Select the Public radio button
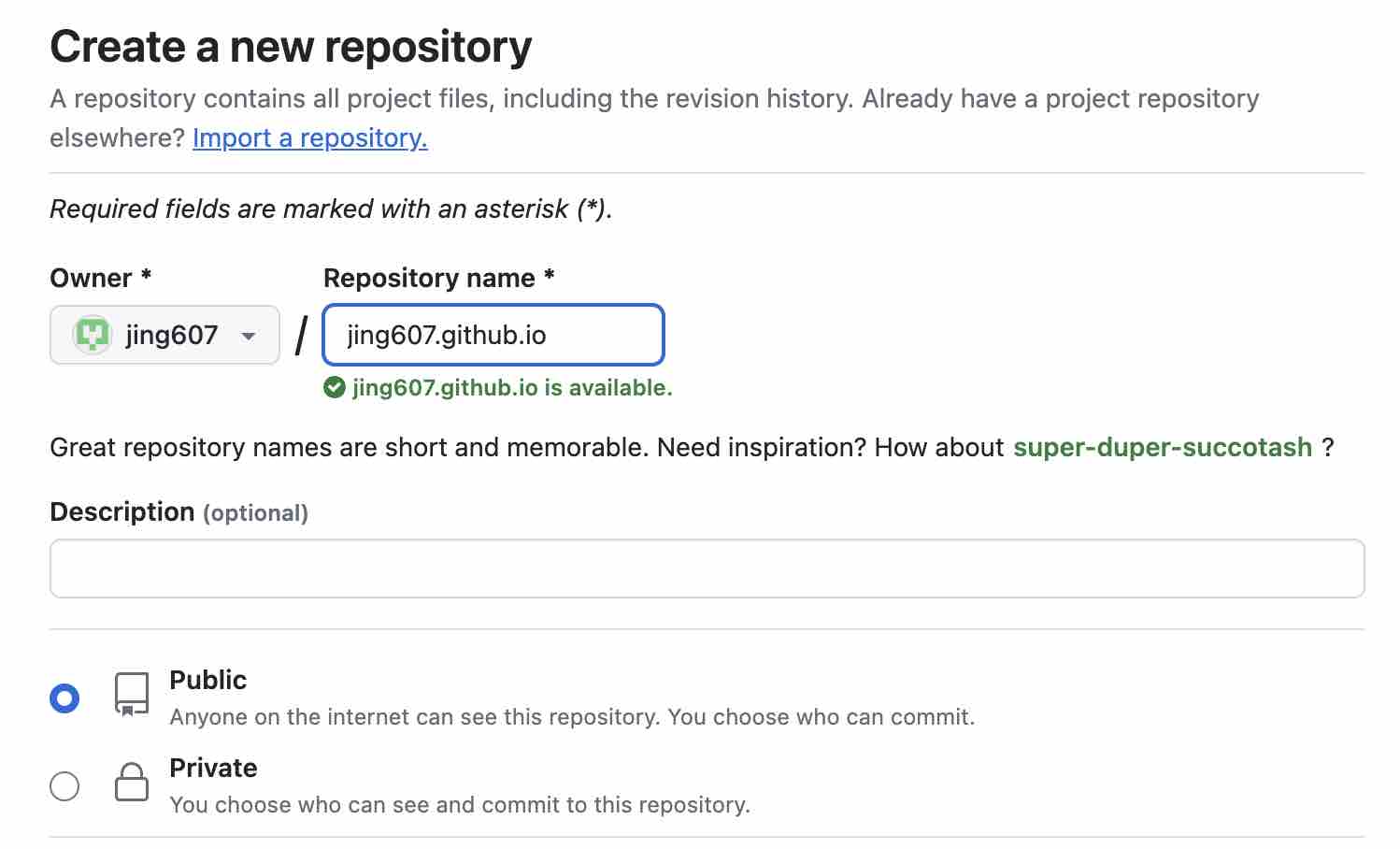This screenshot has width=1400, height=849. point(64,698)
